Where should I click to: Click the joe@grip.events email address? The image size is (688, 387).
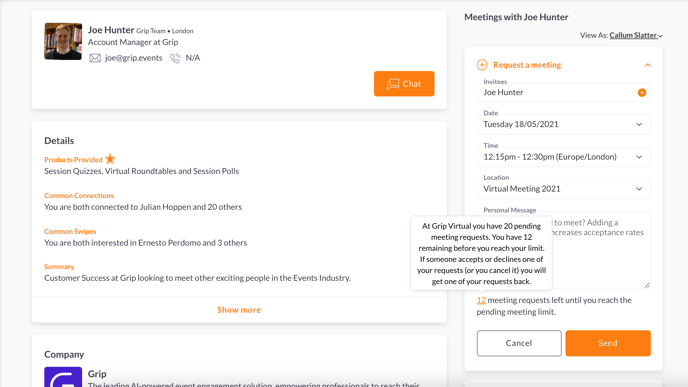coord(133,58)
